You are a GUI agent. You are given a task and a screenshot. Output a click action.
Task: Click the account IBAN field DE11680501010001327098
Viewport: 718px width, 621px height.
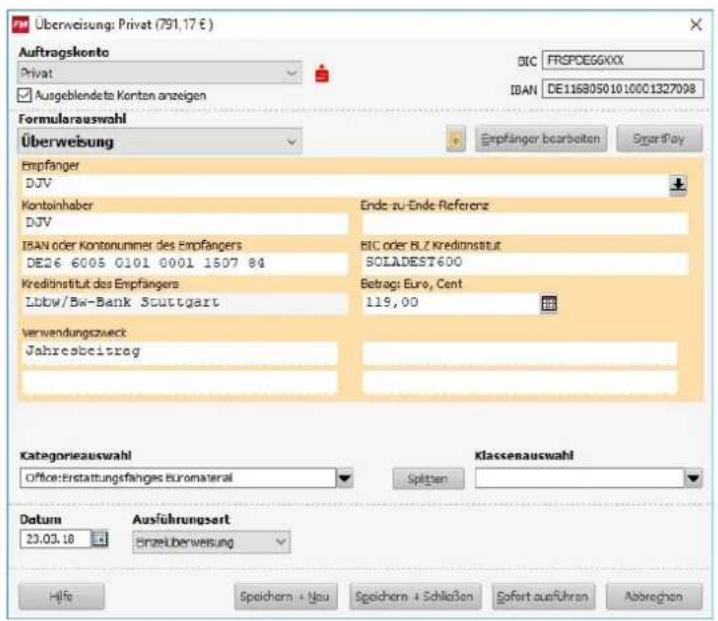coord(623,88)
